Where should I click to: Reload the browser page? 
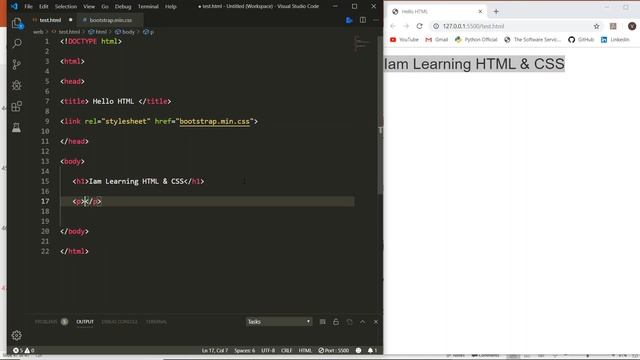point(420,26)
